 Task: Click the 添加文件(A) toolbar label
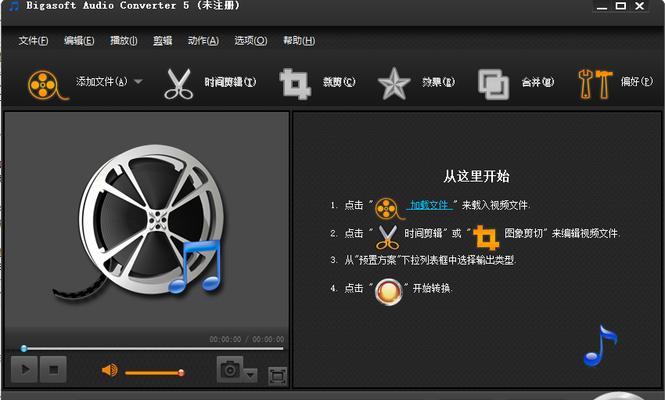[x=102, y=81]
